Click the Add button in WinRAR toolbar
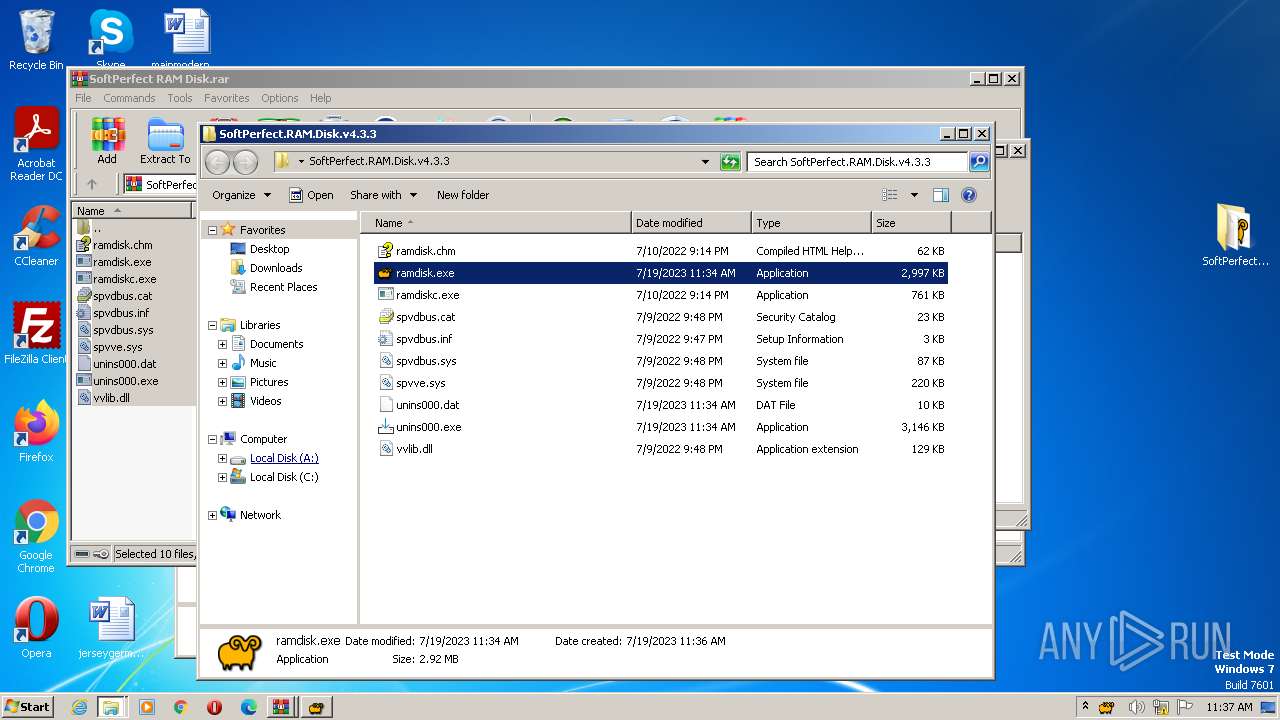This screenshot has height=720, width=1280. click(107, 141)
